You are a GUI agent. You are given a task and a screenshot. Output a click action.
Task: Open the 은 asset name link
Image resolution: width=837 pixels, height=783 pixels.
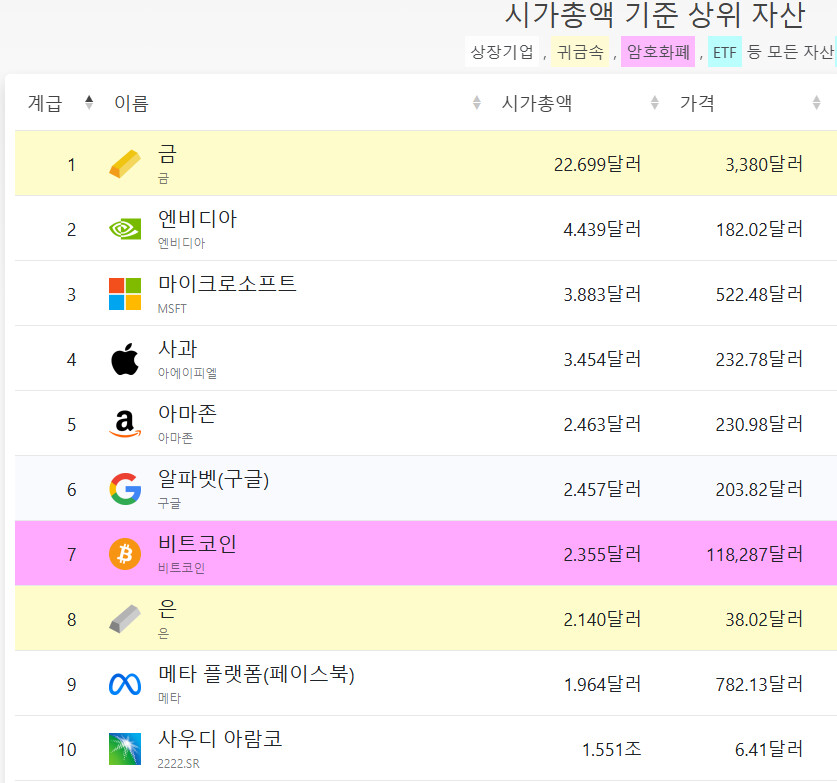(167, 609)
